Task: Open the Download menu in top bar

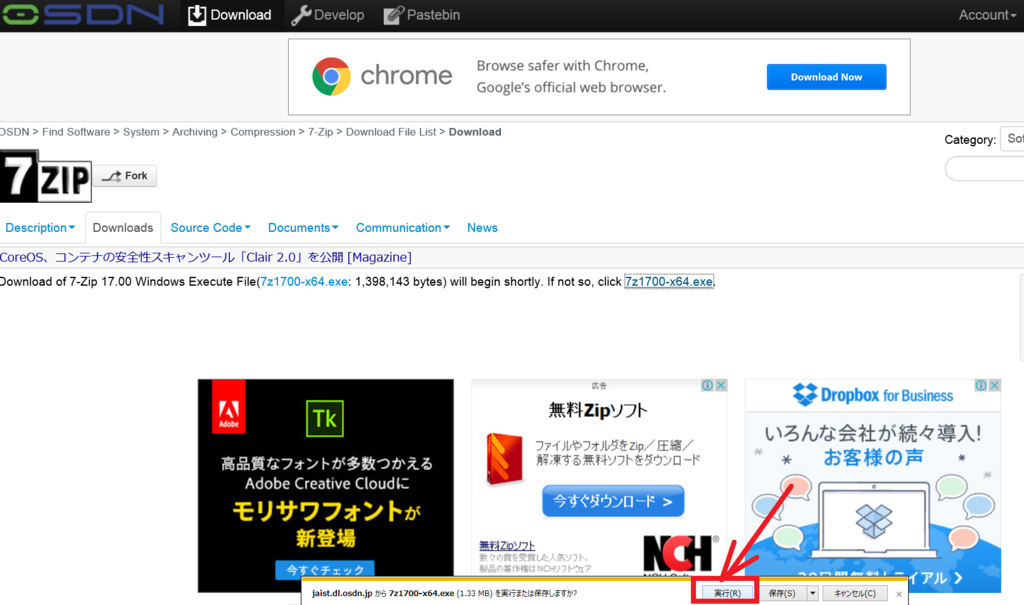Action: (230, 15)
